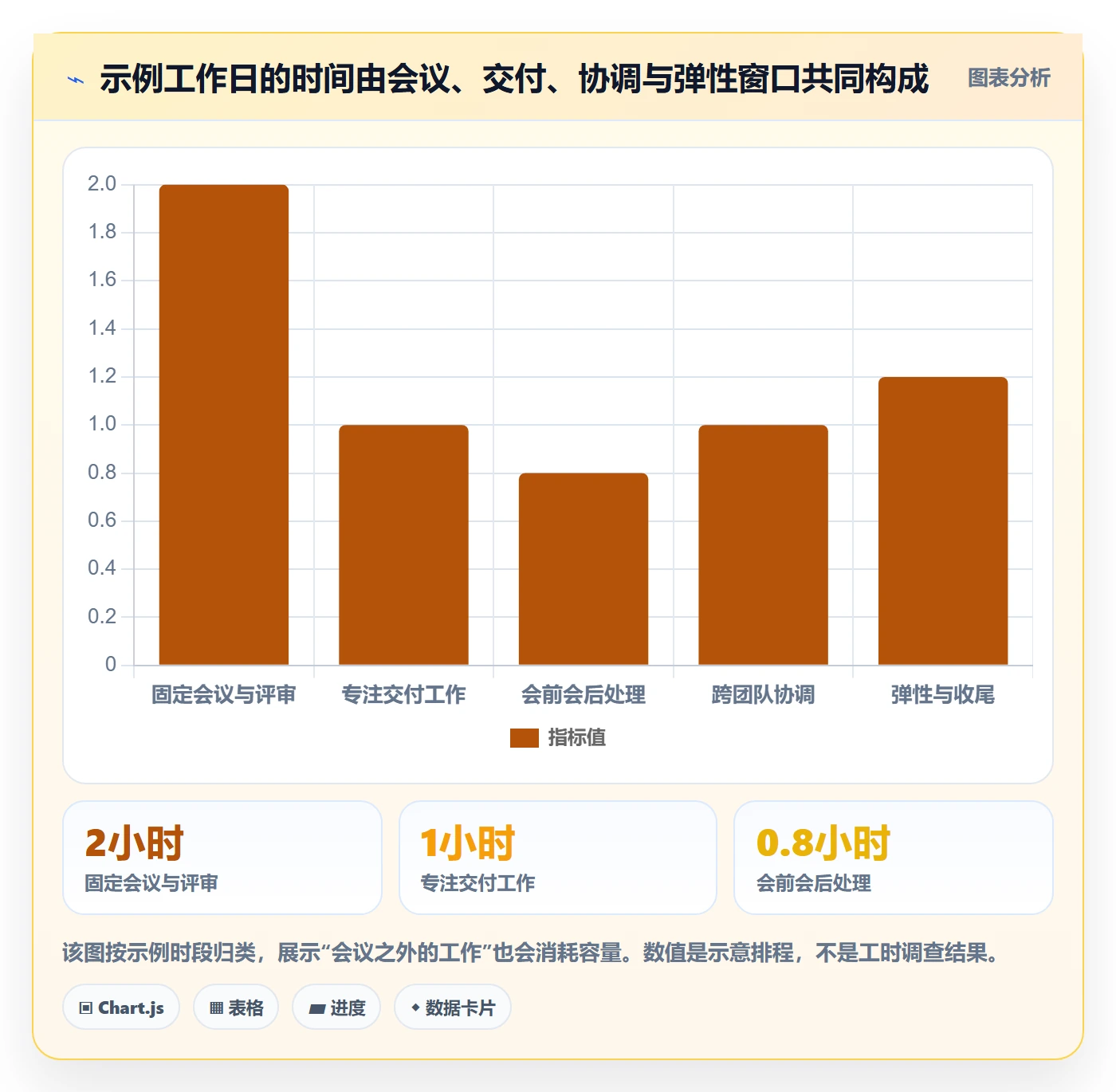Click the bar icon in 进度 chip
Image resolution: width=1116 pixels, height=1092 pixels.
point(316,1009)
